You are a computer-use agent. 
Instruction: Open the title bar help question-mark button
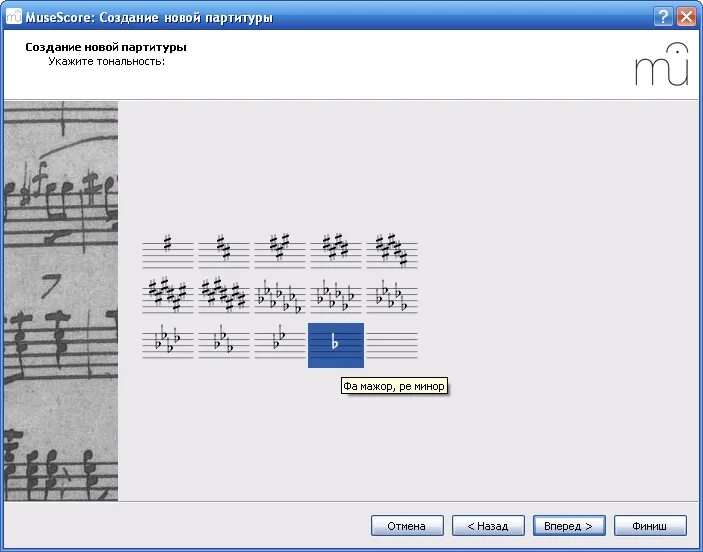tap(664, 17)
